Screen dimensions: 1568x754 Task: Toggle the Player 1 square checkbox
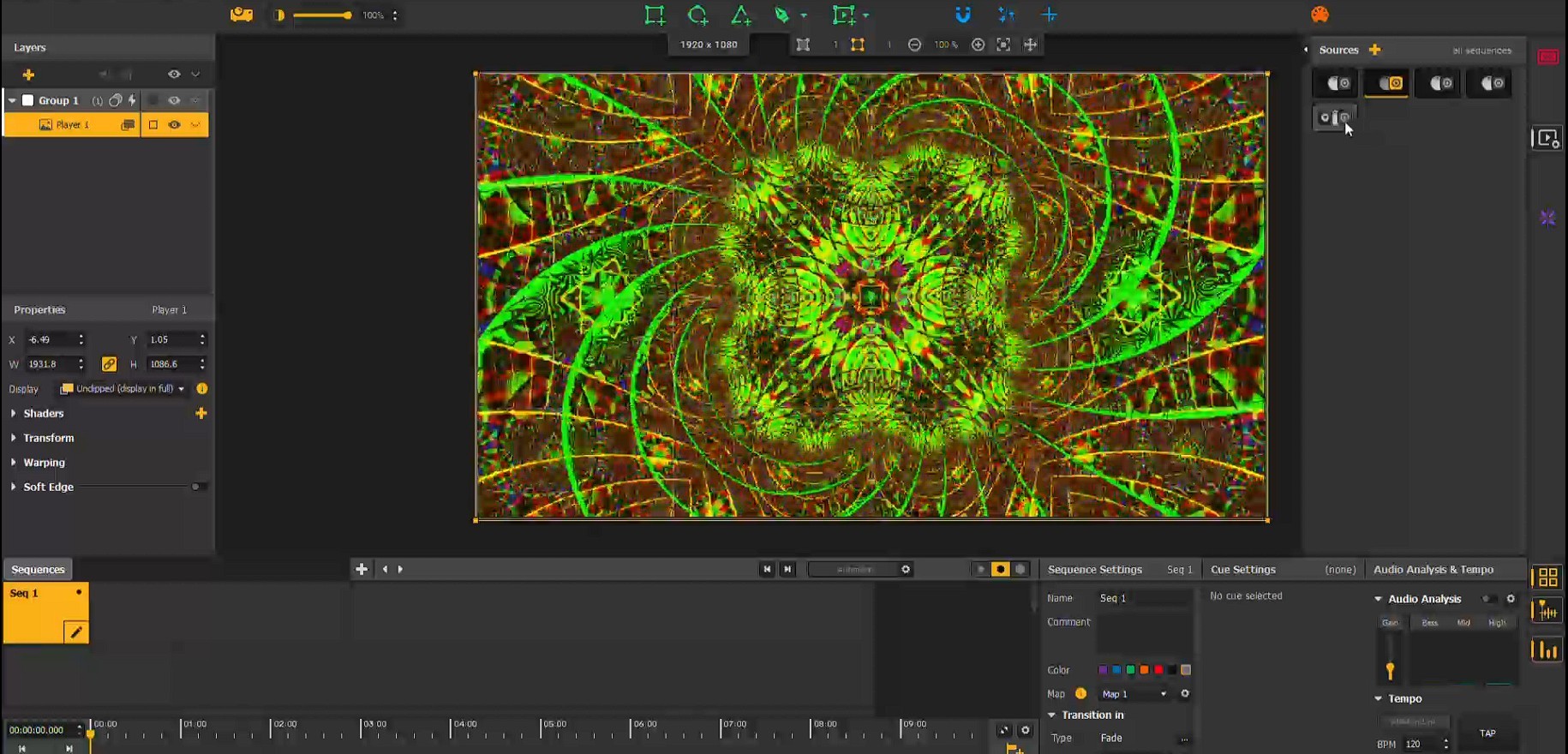pos(153,125)
